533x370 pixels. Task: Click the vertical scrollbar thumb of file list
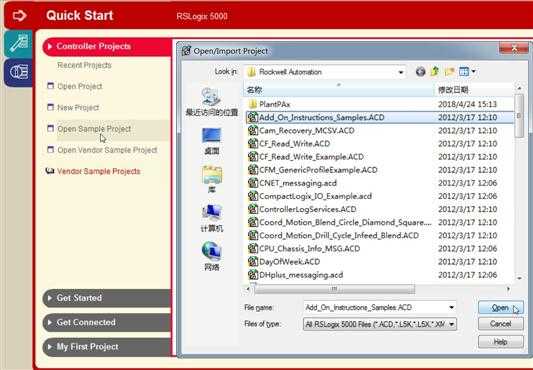519,116
